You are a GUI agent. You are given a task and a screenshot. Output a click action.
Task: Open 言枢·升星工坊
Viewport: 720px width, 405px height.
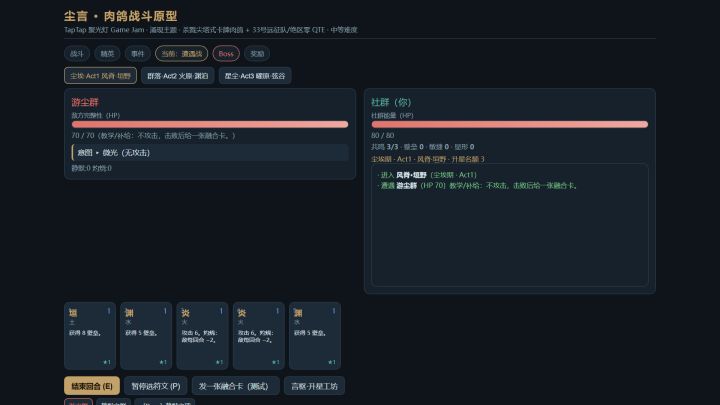pos(314,386)
